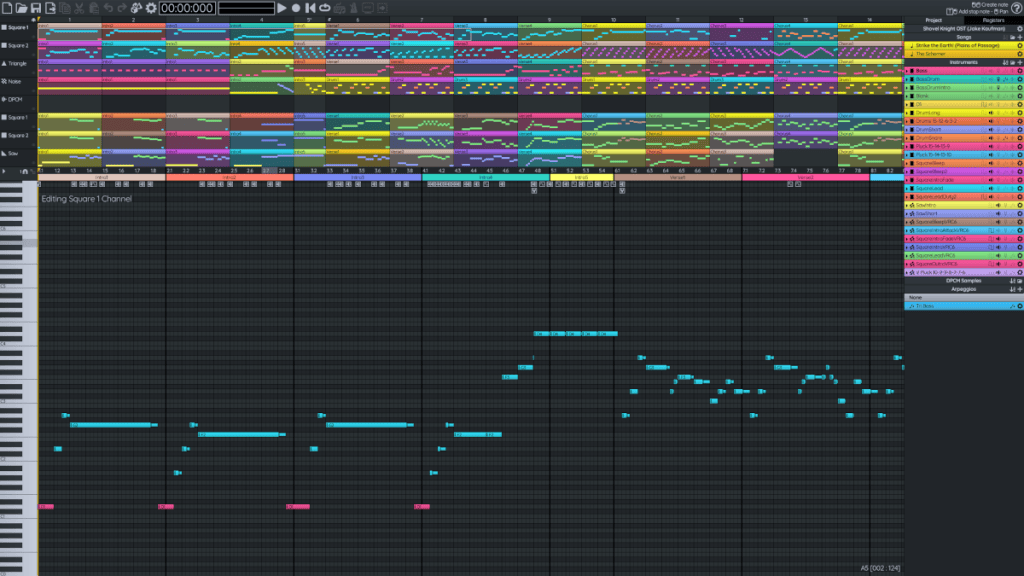
Task: Cut the selection with the scissors icon
Action: (79, 8)
